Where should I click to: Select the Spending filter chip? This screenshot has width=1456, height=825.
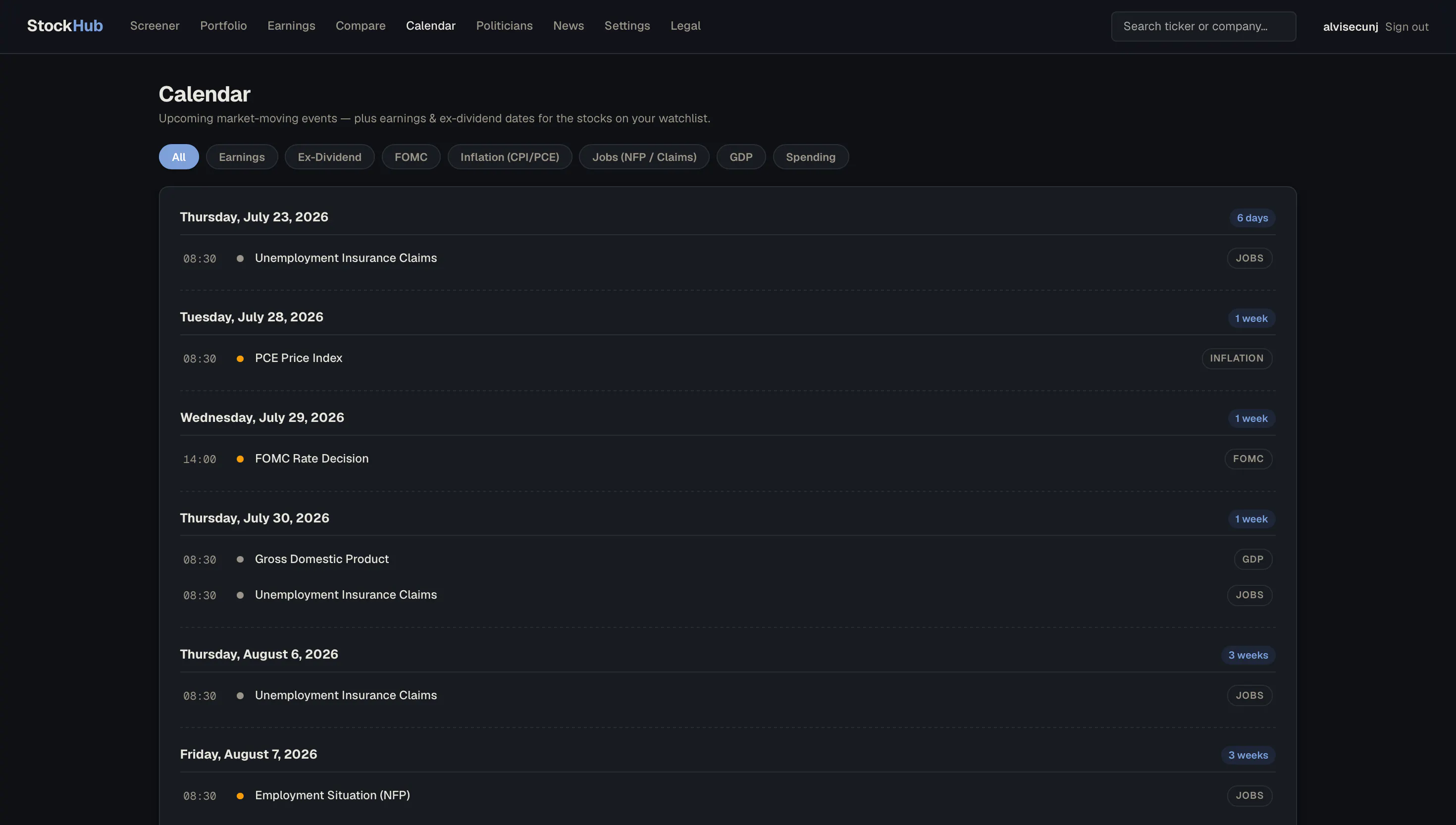pos(811,157)
